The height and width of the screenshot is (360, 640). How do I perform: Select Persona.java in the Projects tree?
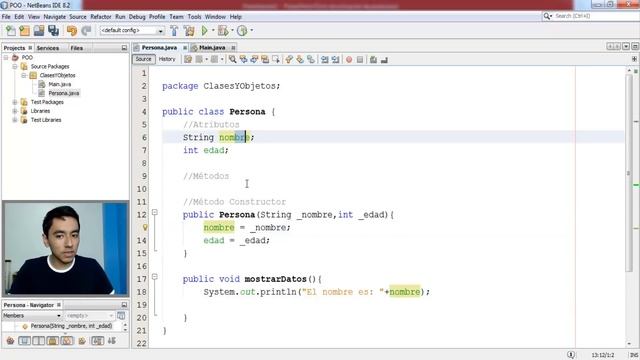point(64,93)
